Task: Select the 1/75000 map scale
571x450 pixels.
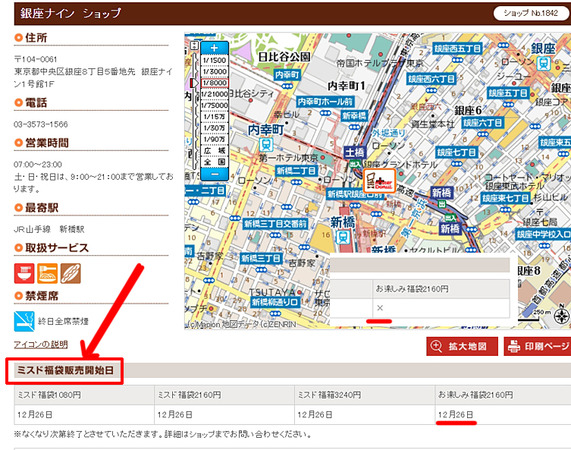Action: (214, 105)
